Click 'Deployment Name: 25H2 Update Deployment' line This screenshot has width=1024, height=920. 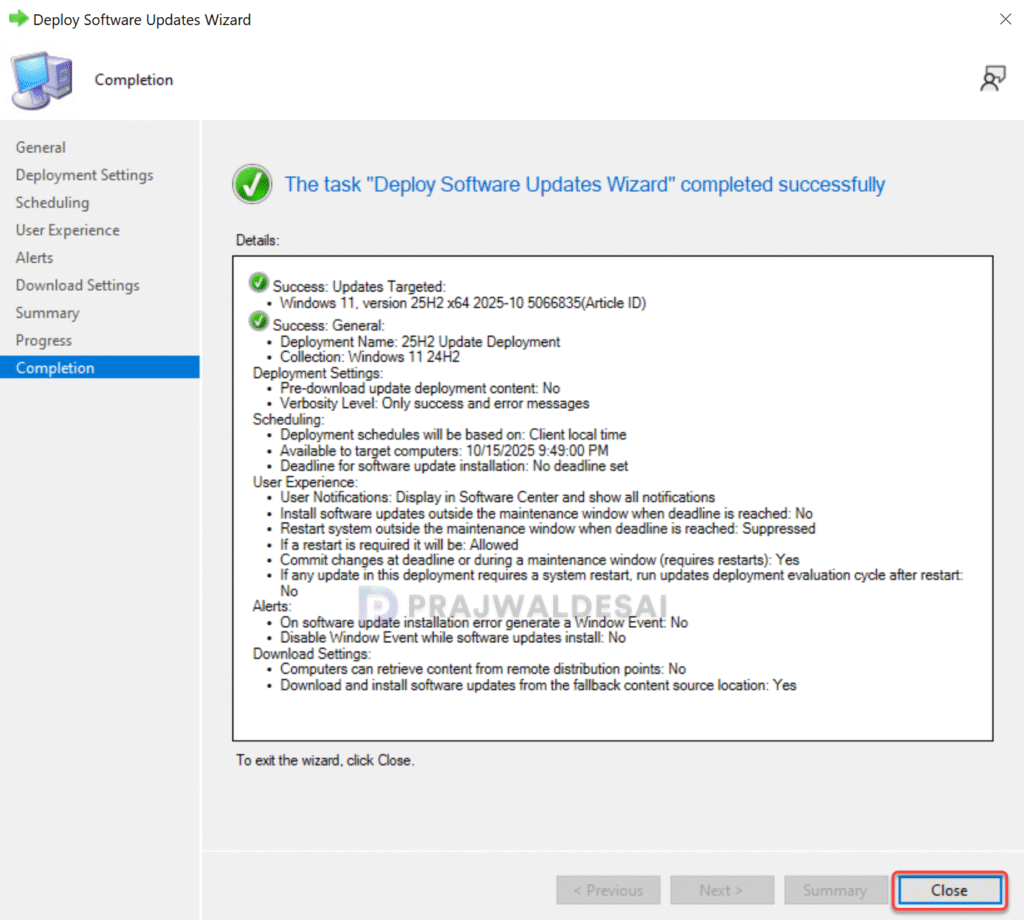tap(420, 341)
